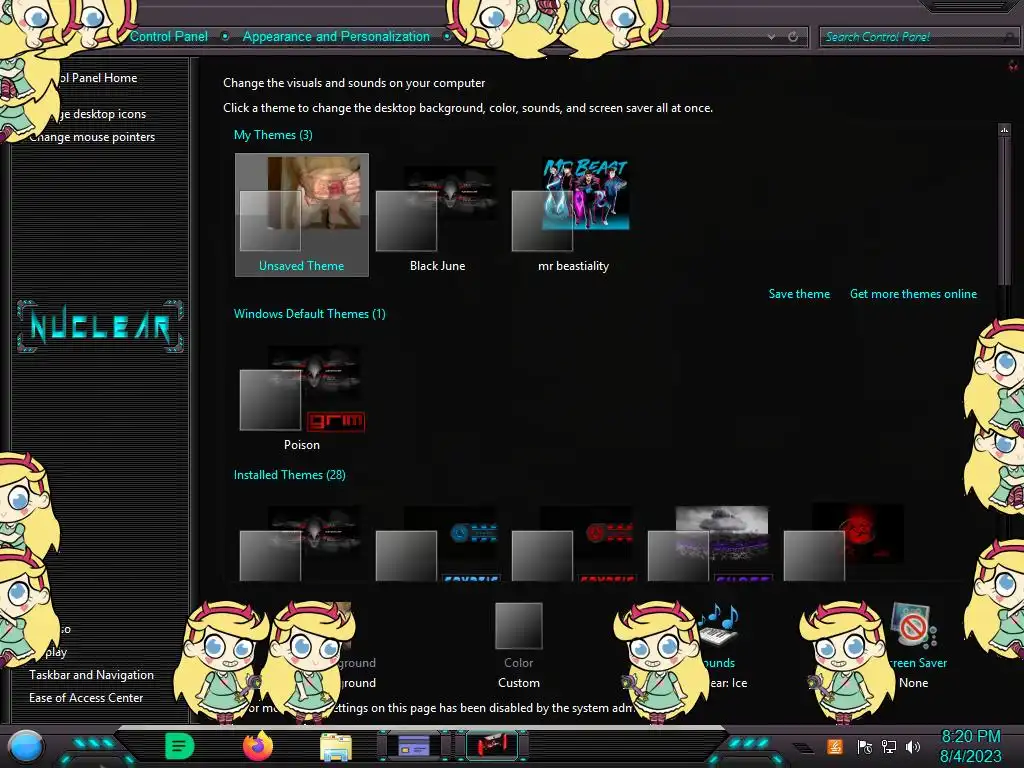Click the Color swatch icon labeled Custom
The width and height of the screenshot is (1024, 768).
[x=519, y=626]
